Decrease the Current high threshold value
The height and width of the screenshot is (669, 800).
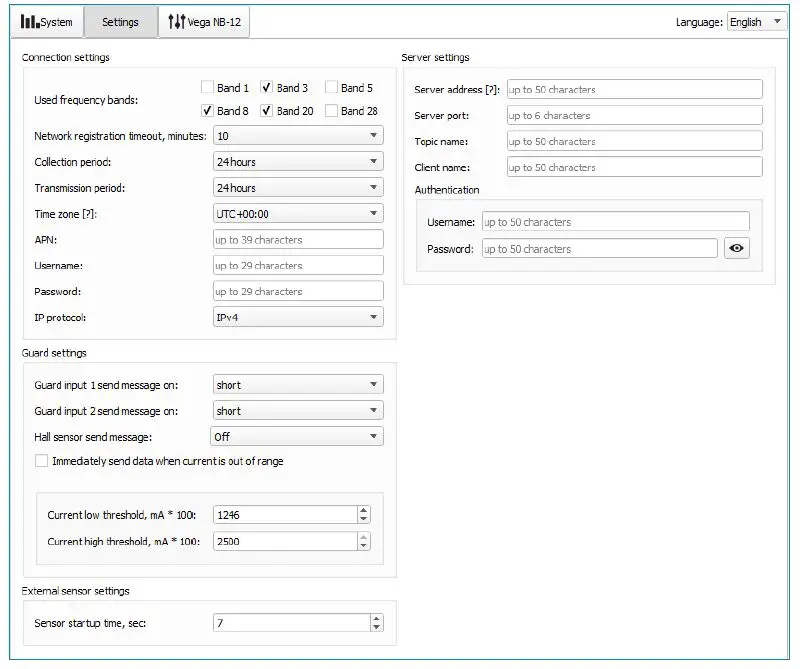[363, 546]
